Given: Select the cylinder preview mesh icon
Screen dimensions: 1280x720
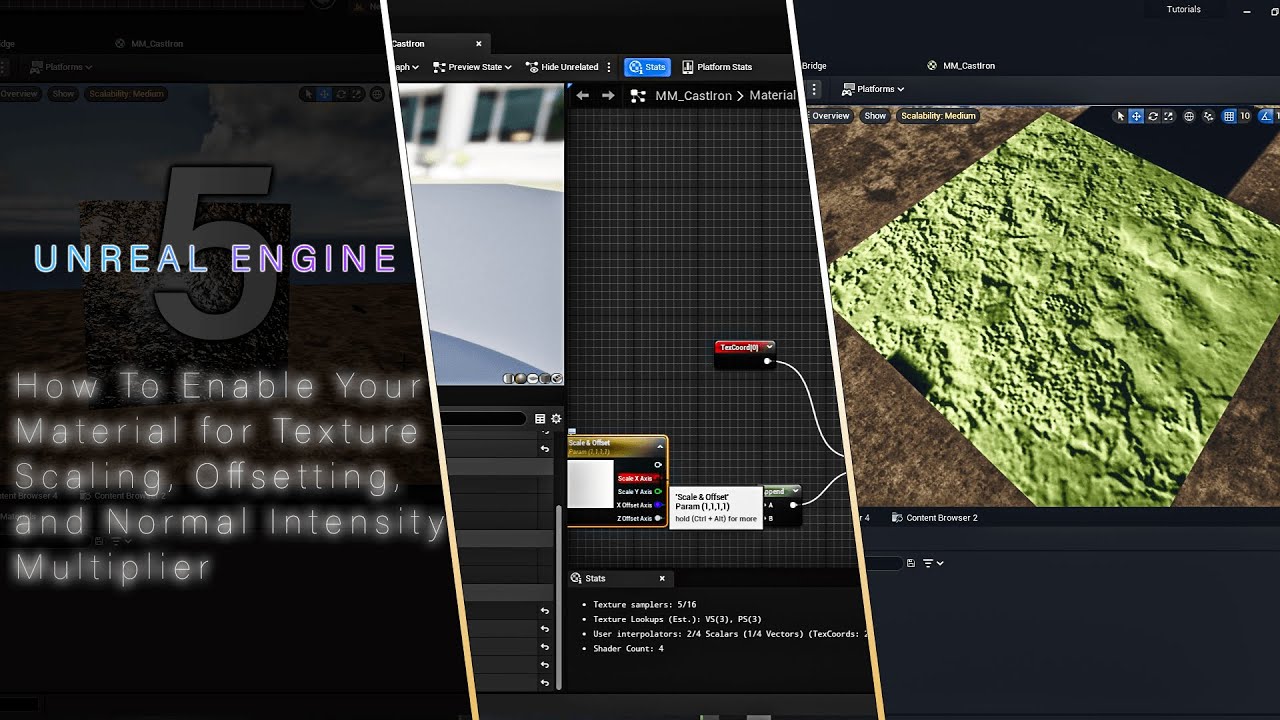Looking at the screenshot, I should coord(509,378).
